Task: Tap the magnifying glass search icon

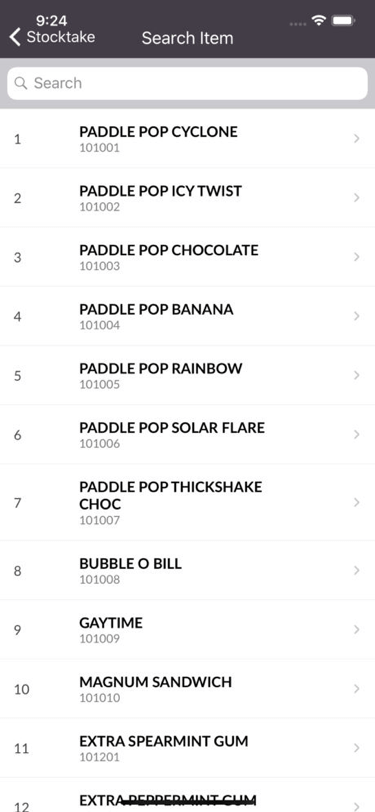Action: pyautogui.click(x=21, y=83)
